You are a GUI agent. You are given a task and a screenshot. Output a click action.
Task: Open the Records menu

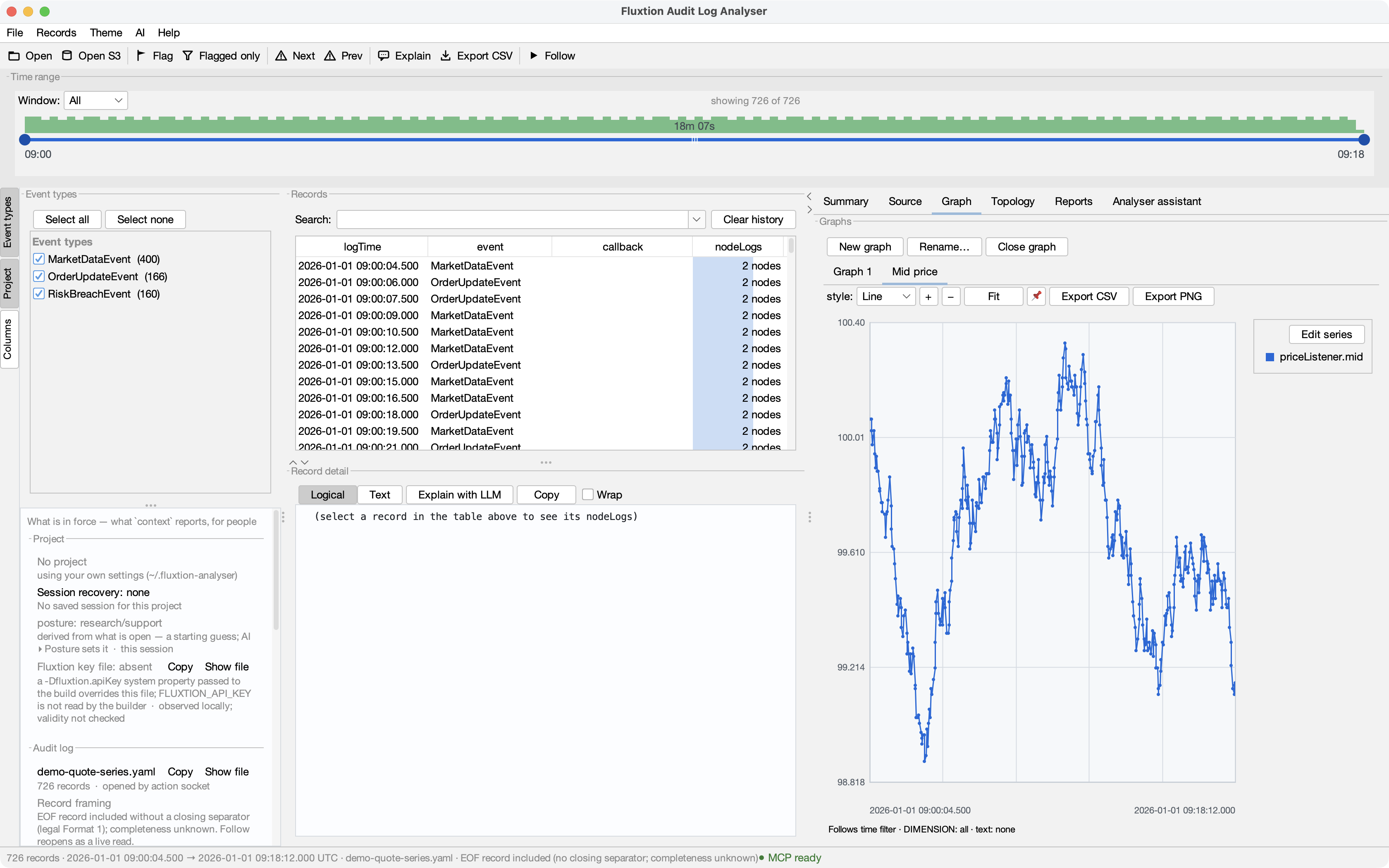[x=56, y=33]
